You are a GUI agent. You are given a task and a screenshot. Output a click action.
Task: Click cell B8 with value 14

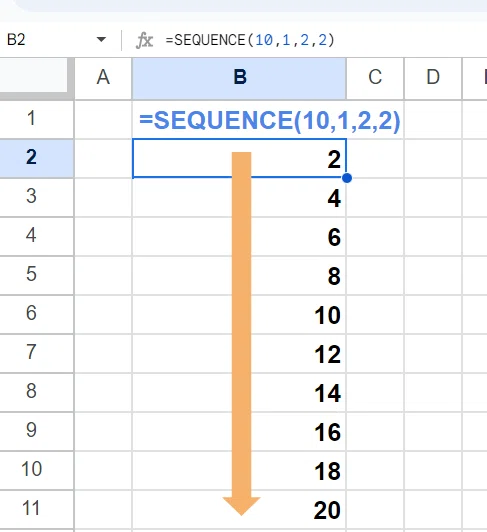[x=239, y=392]
